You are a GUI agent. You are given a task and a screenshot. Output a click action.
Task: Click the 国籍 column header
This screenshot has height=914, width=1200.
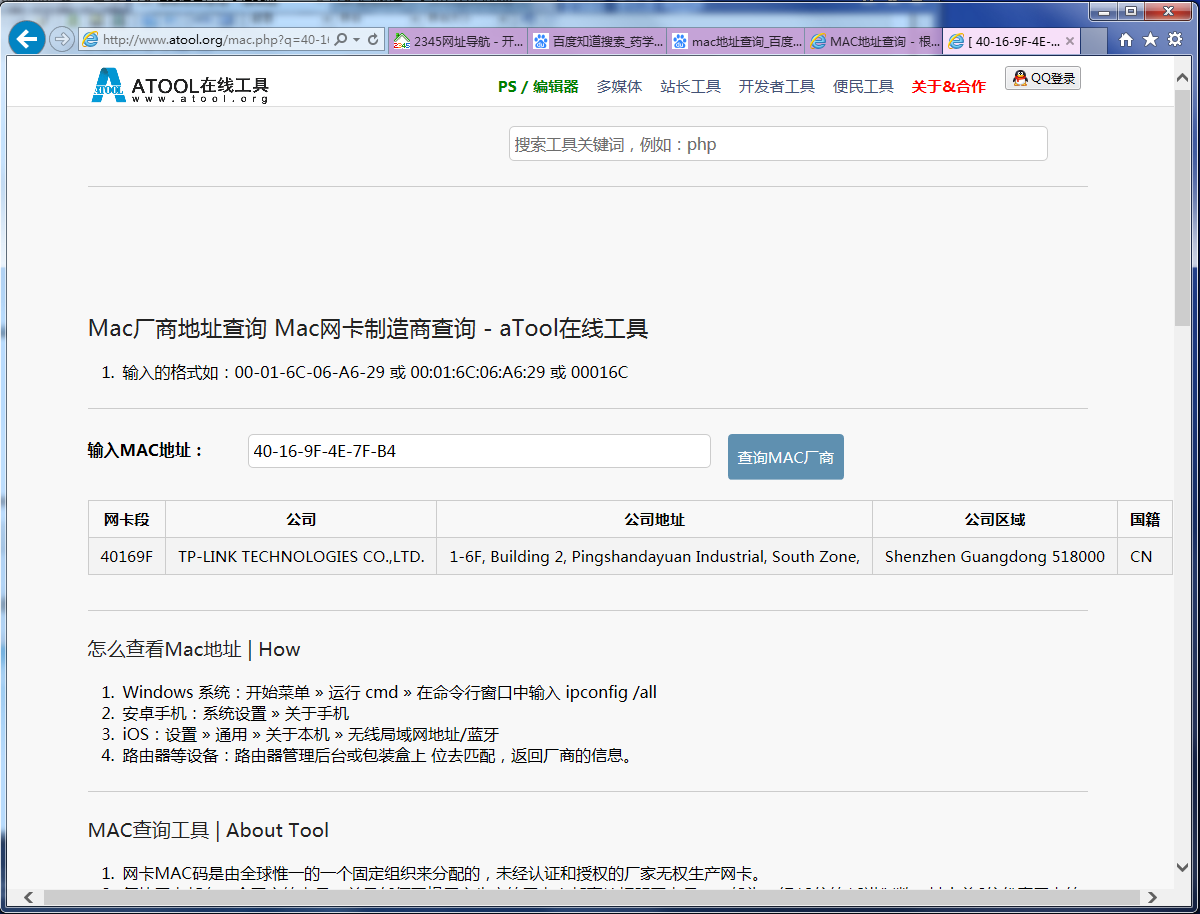1145,519
